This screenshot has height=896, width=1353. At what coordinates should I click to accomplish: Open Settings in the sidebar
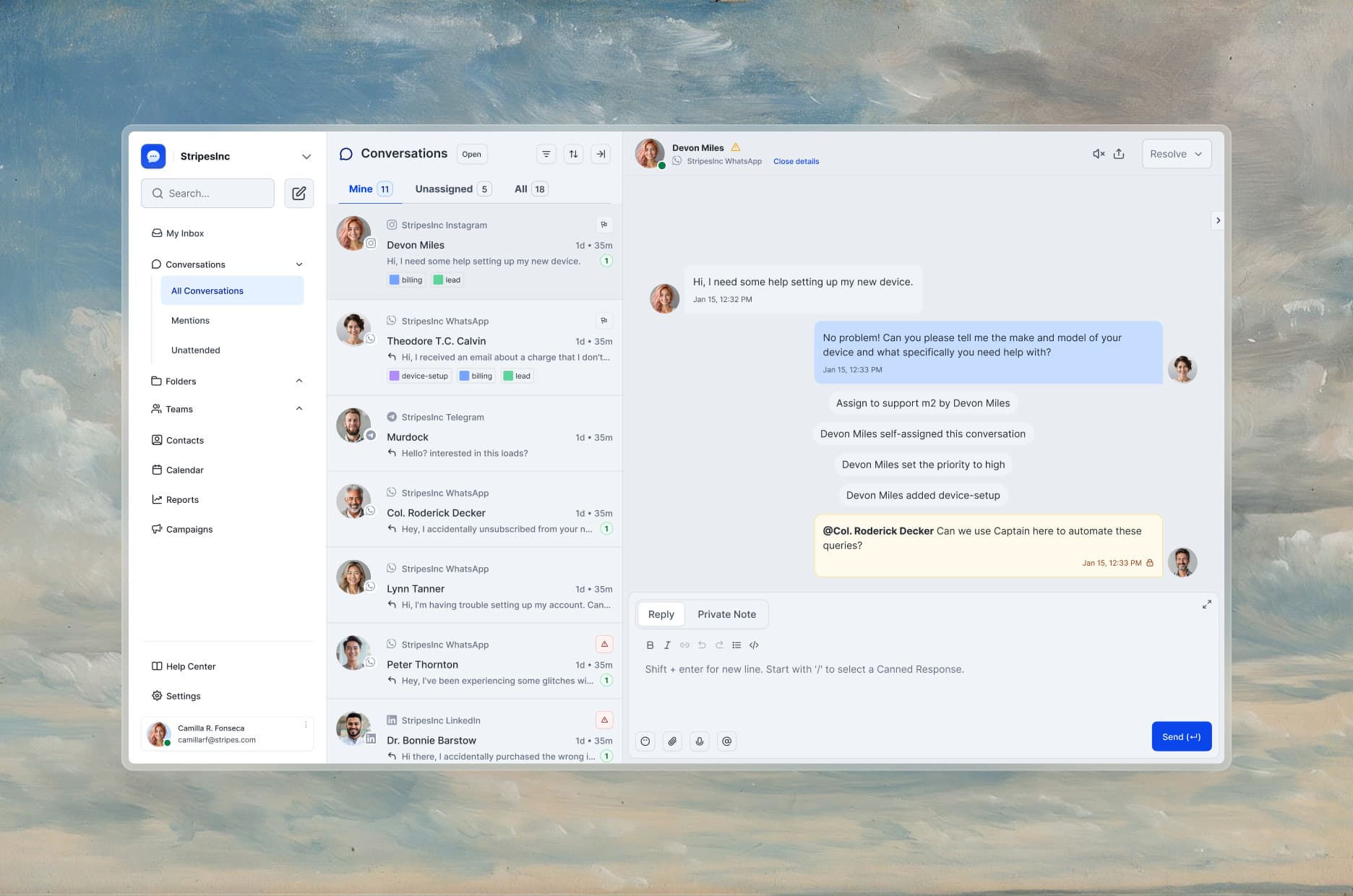(x=176, y=696)
